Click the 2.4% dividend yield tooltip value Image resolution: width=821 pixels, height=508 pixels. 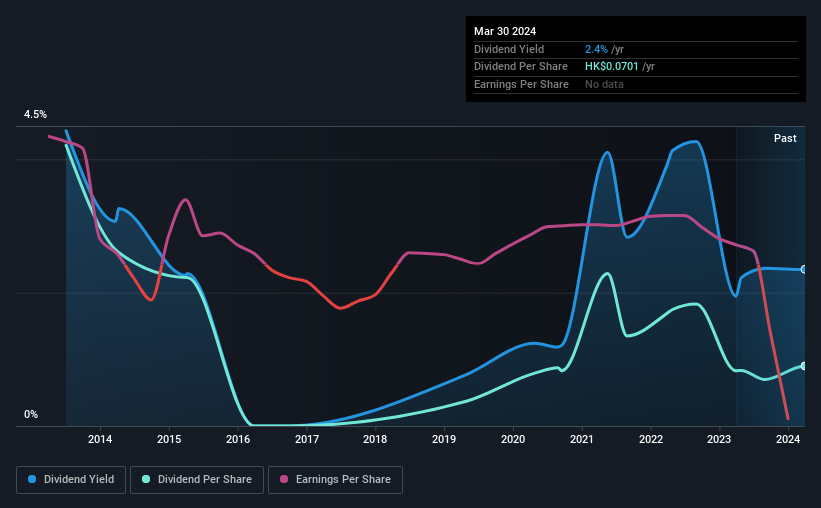[x=596, y=49]
